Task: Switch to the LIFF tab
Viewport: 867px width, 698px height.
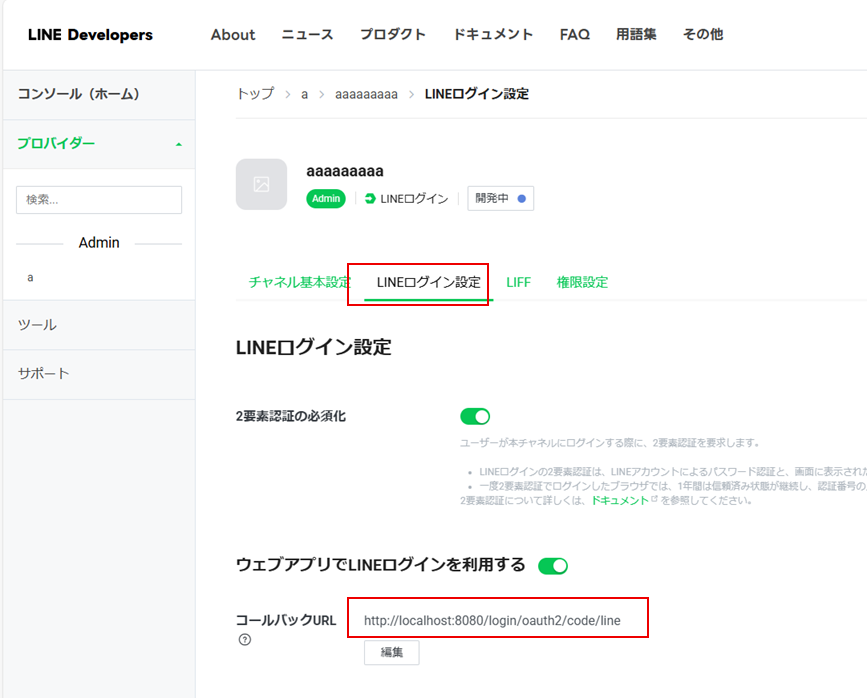Action: pos(518,282)
